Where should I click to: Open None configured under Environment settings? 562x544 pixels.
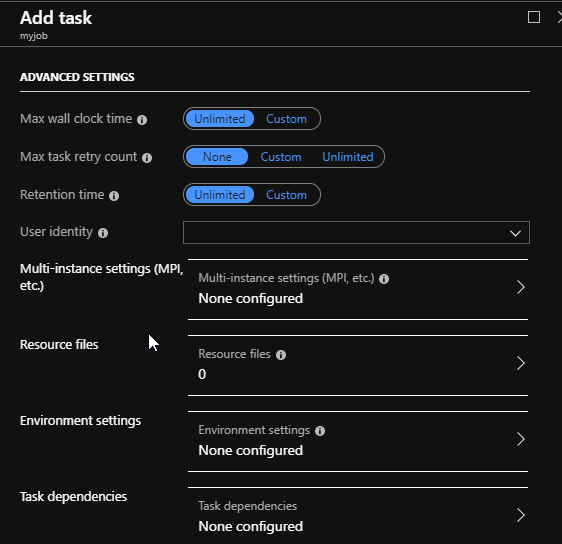[251, 450]
